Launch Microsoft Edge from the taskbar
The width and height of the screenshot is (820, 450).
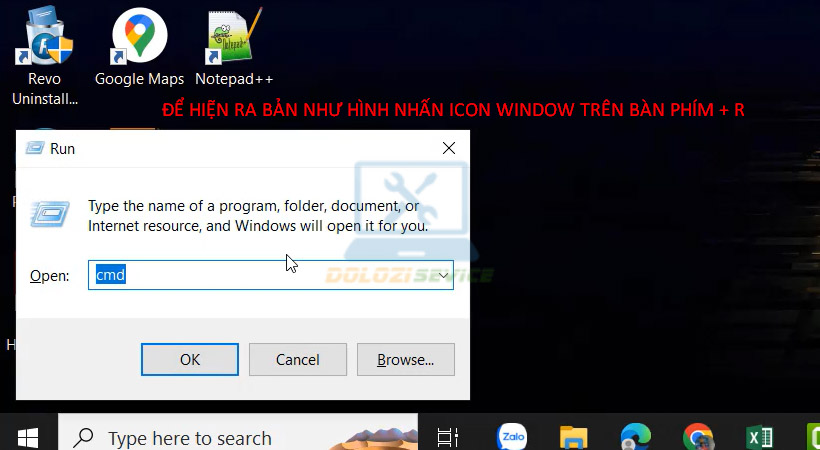[635, 437]
